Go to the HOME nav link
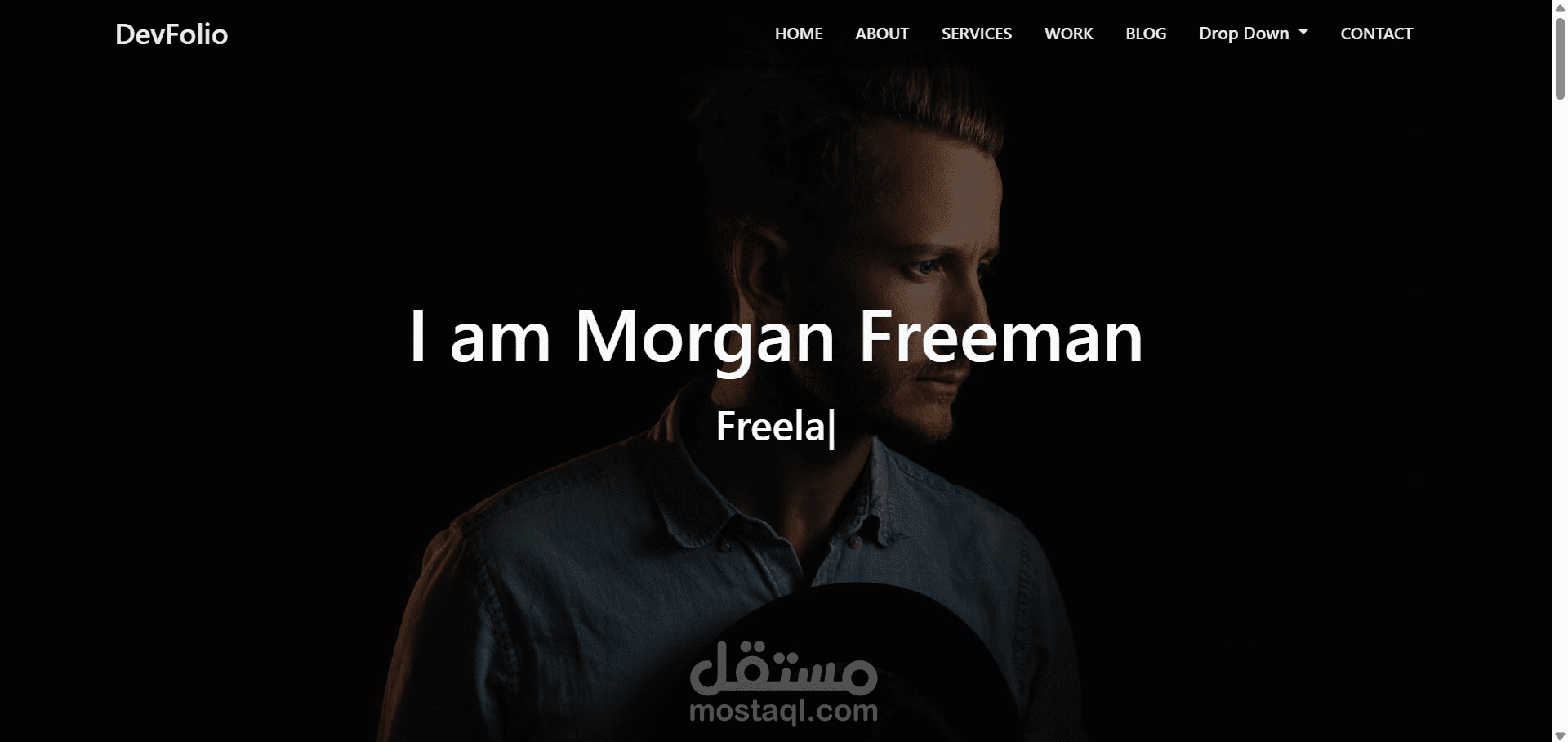Screen dimensions: 1568x742 (799, 34)
